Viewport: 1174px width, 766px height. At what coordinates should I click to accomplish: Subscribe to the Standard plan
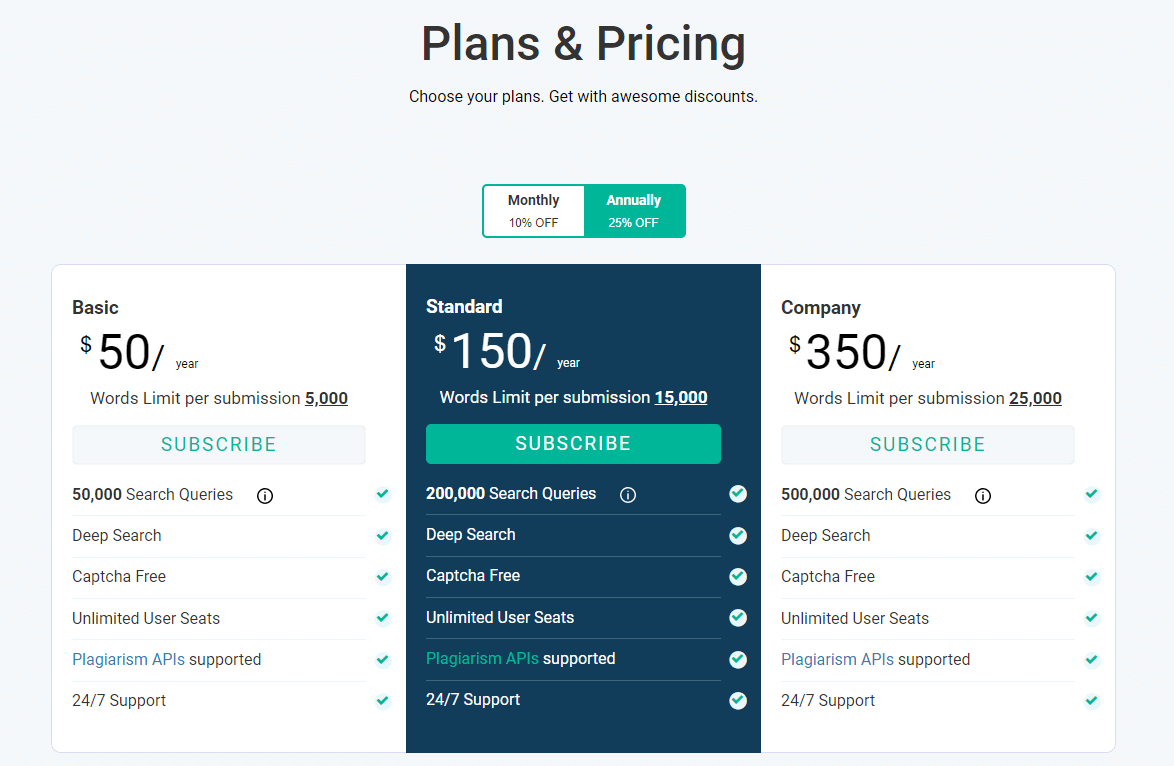tap(574, 444)
